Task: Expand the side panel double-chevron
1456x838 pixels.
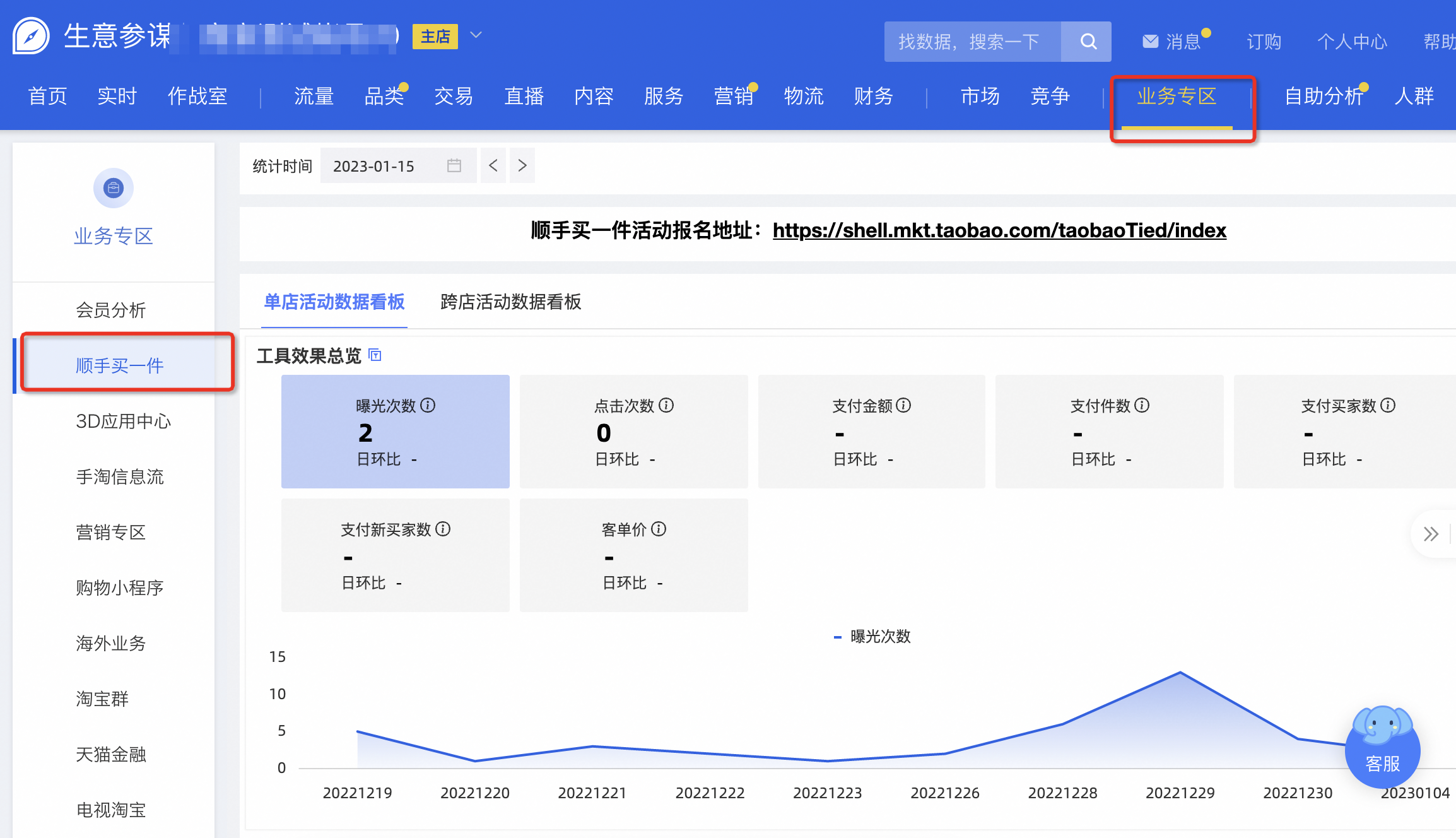Action: (1431, 534)
